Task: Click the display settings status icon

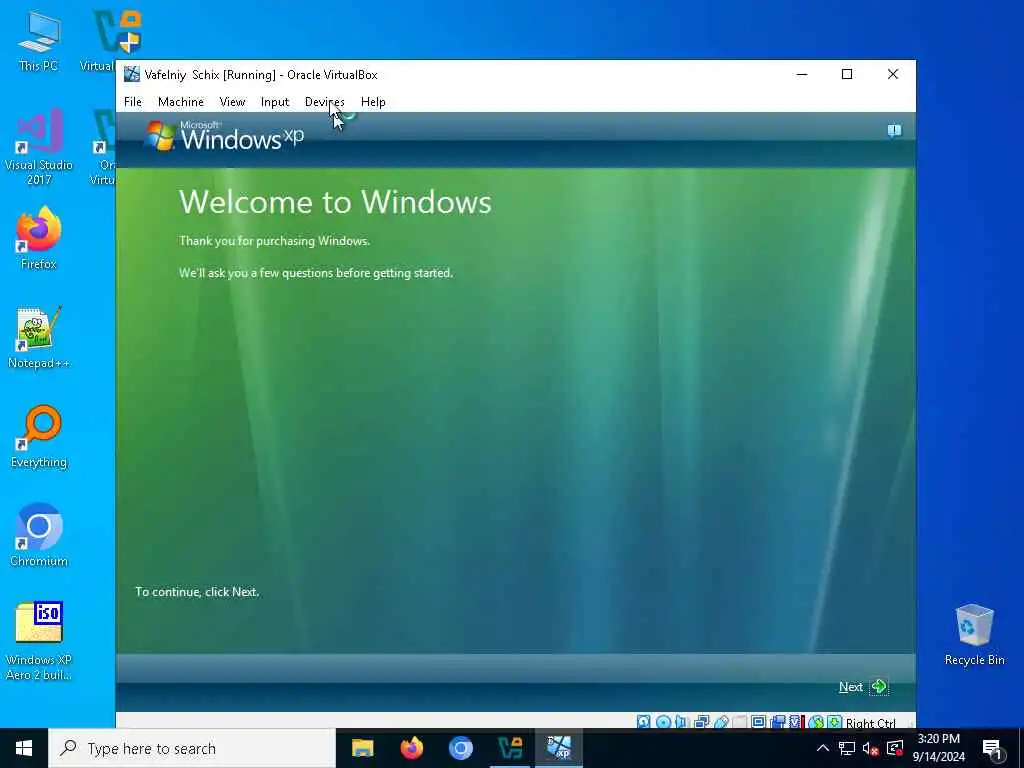Action: tap(758, 722)
